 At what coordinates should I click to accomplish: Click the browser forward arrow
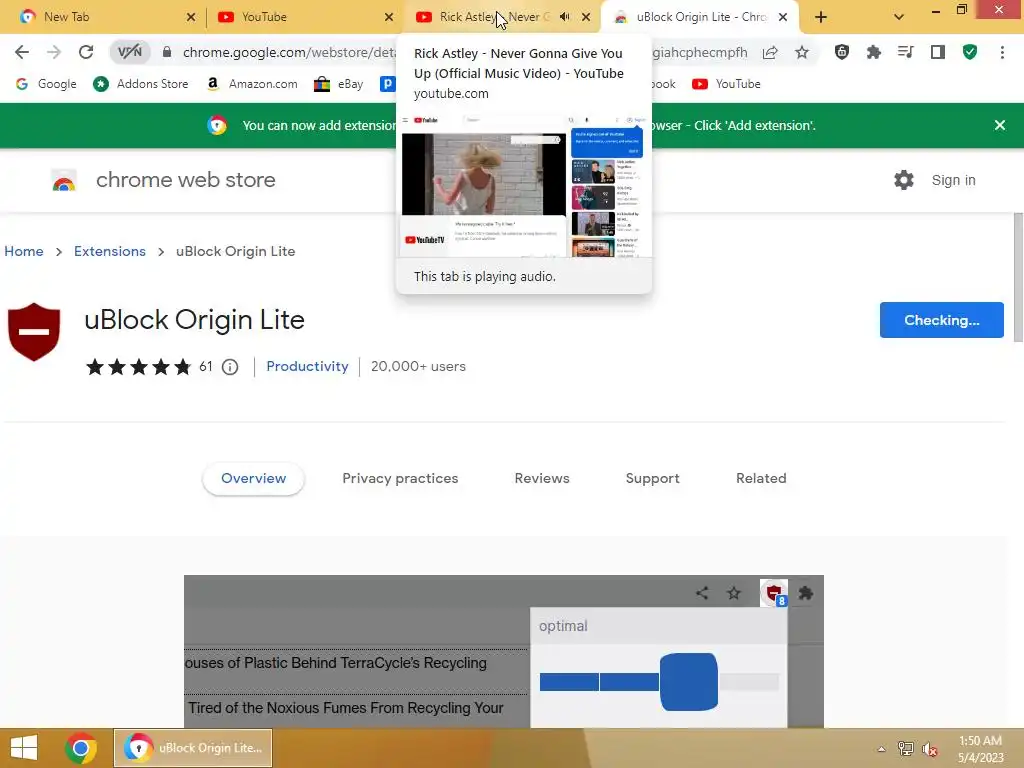tap(54, 52)
